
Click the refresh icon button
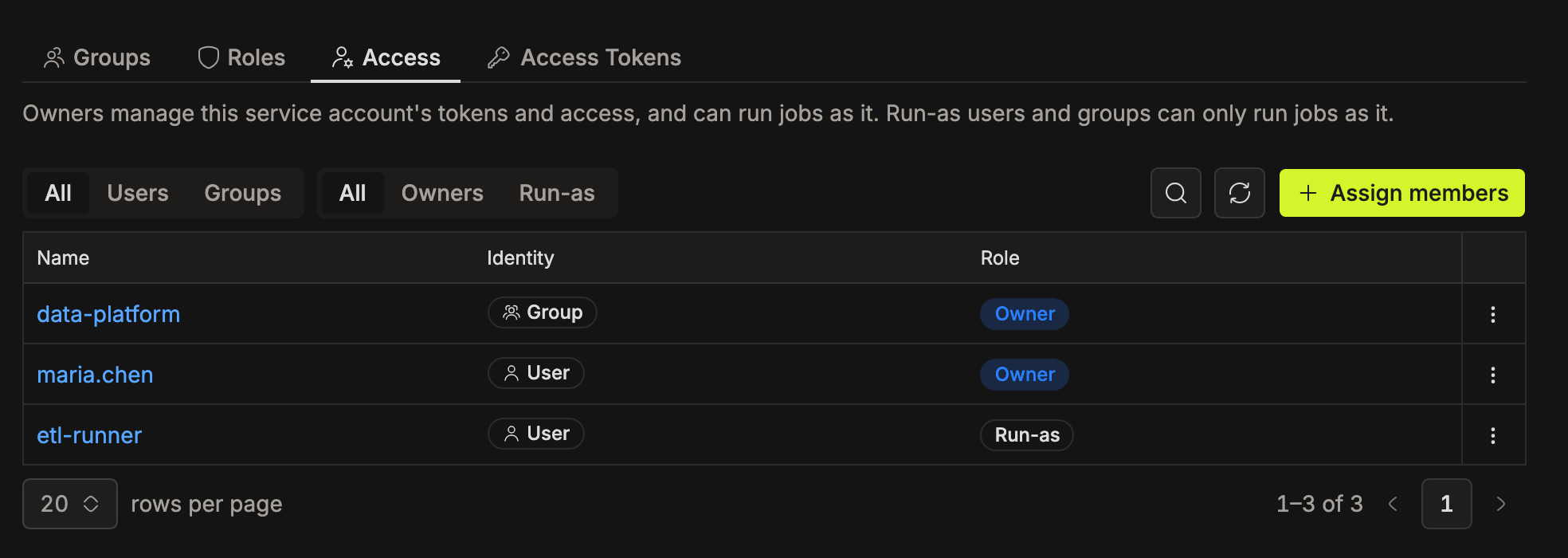click(1240, 193)
